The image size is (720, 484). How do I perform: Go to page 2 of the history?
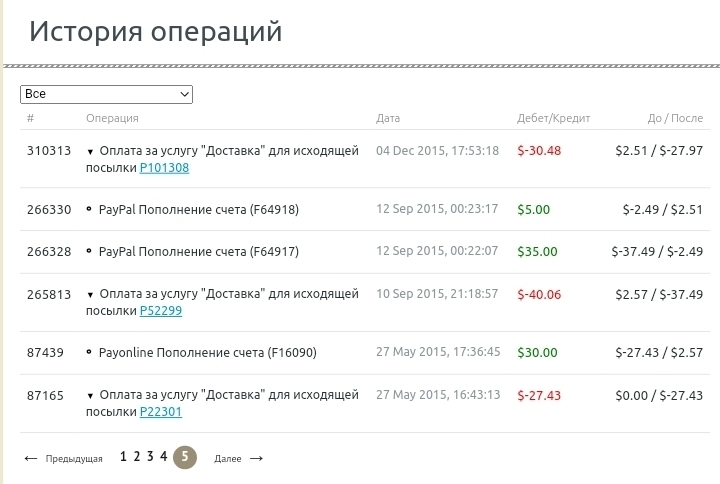coord(137,457)
